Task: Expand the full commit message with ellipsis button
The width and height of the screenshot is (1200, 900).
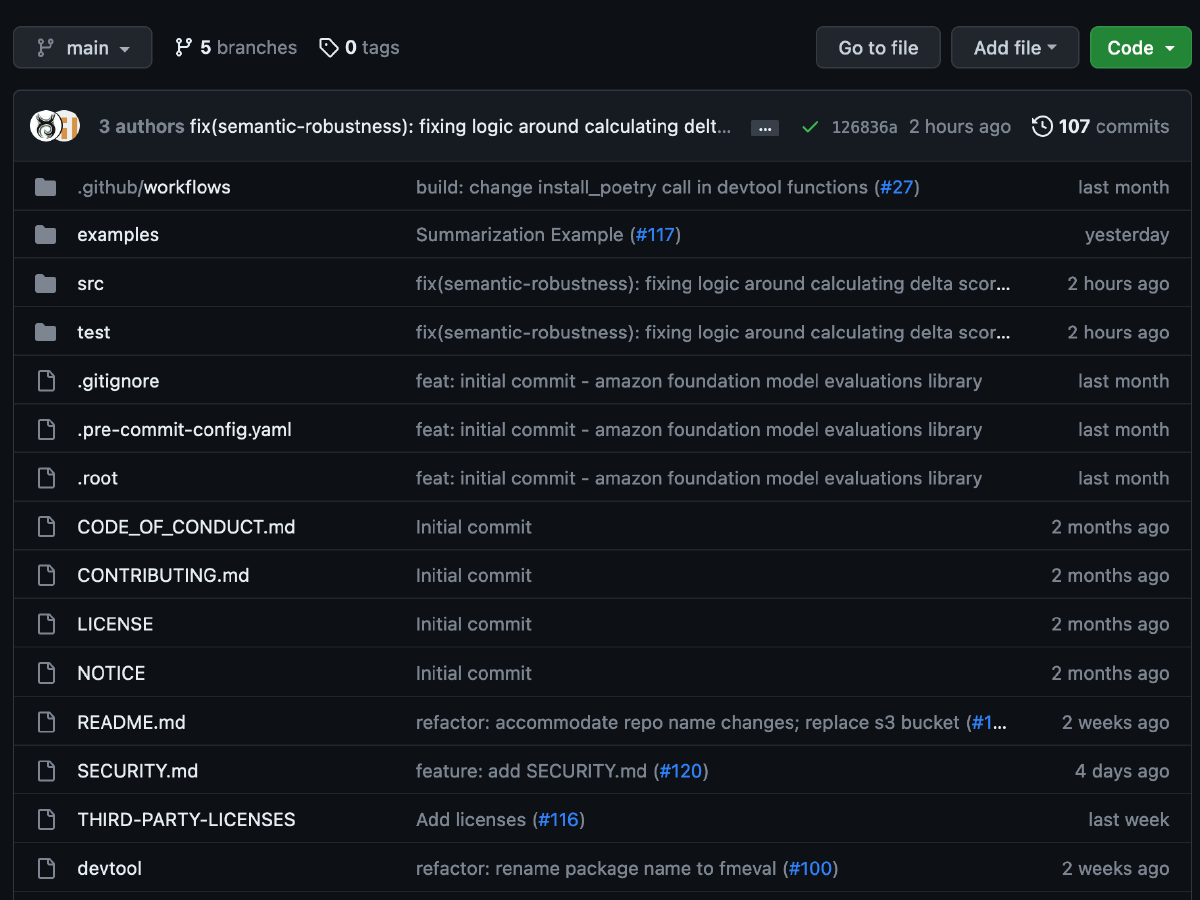Action: [x=764, y=127]
